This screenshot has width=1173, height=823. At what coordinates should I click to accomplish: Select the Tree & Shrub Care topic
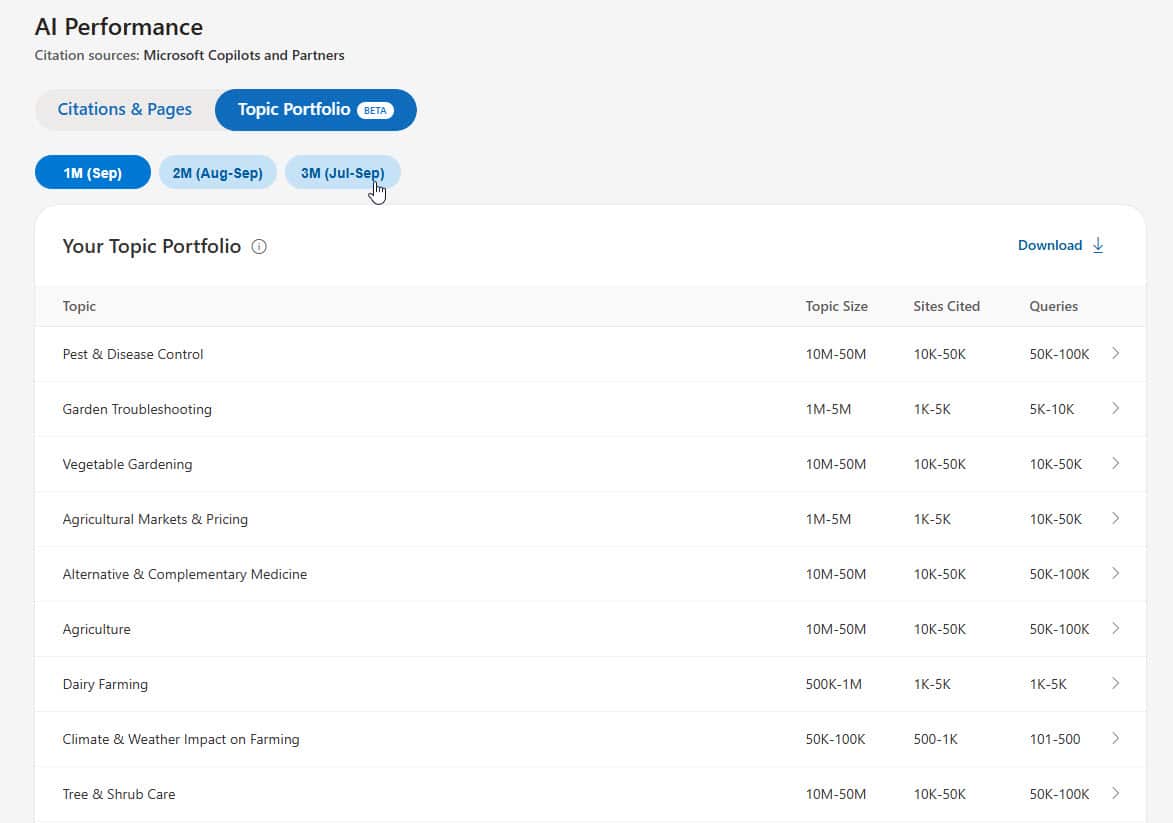[119, 794]
